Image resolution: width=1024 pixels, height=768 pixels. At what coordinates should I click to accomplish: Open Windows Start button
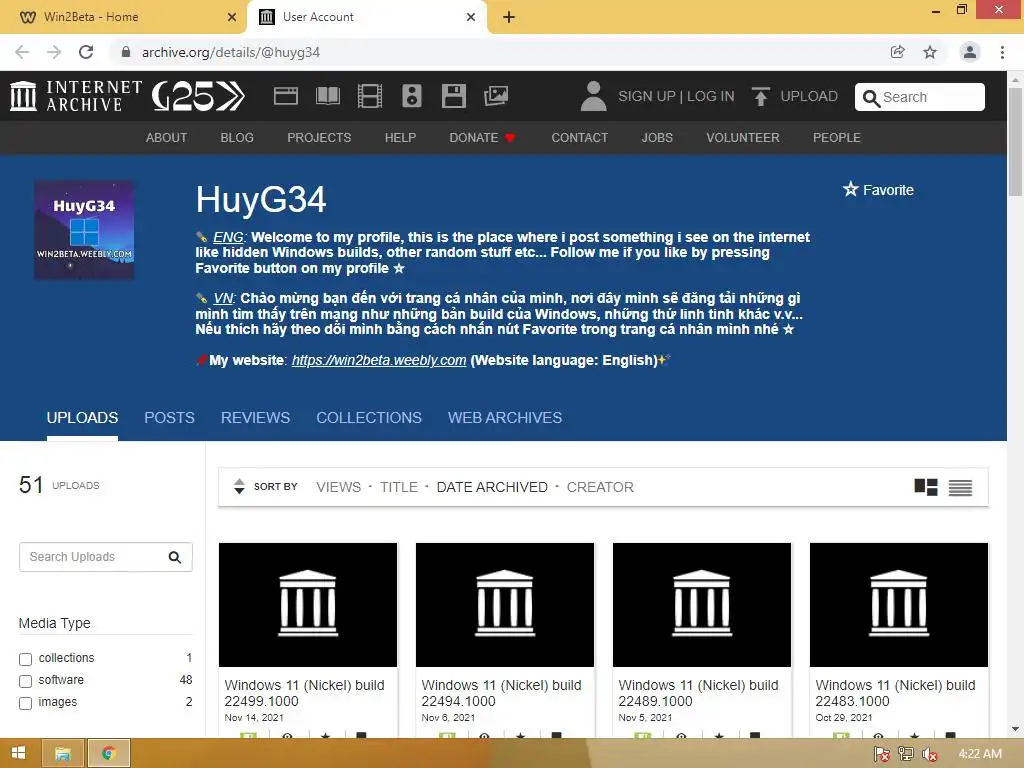click(18, 753)
